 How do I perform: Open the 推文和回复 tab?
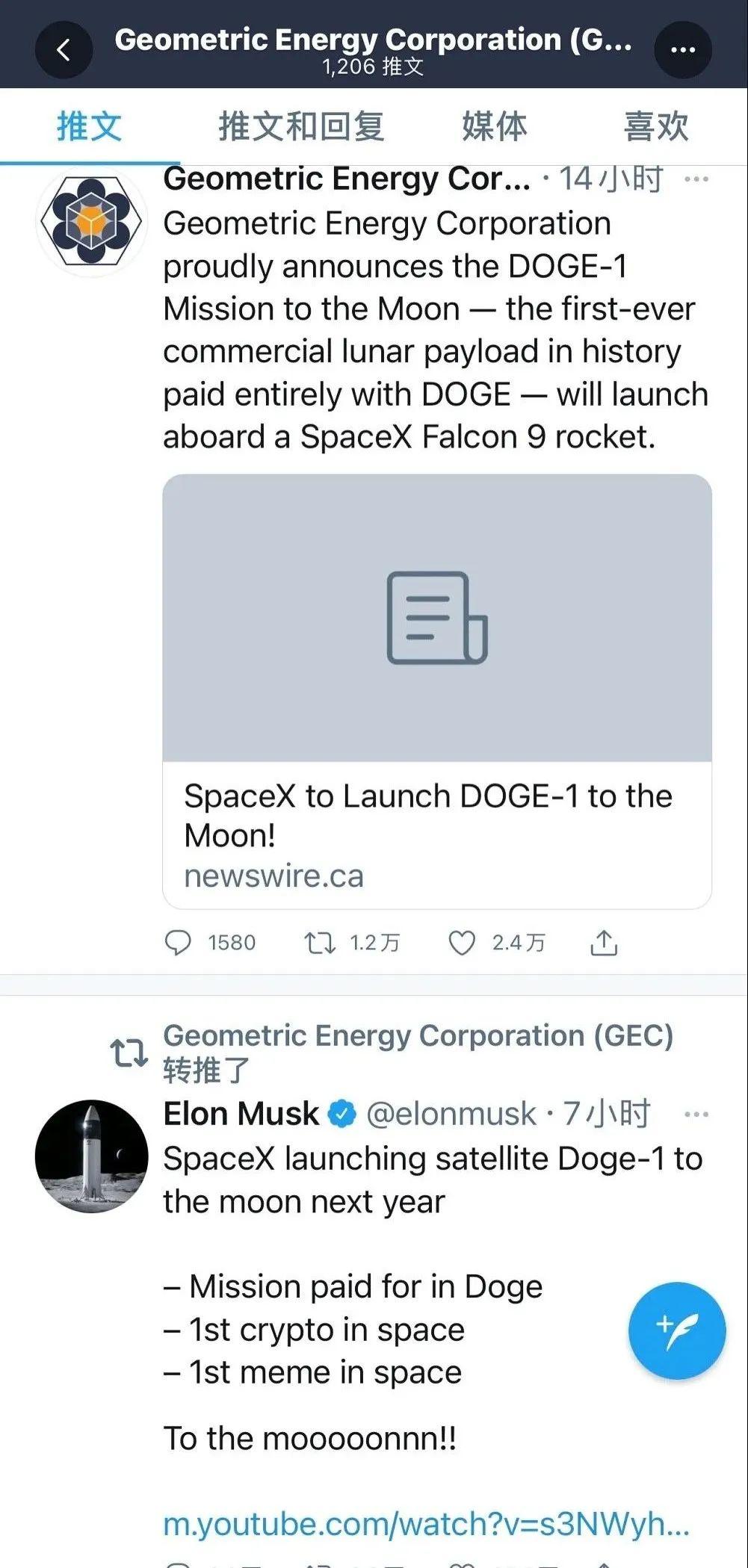click(300, 127)
